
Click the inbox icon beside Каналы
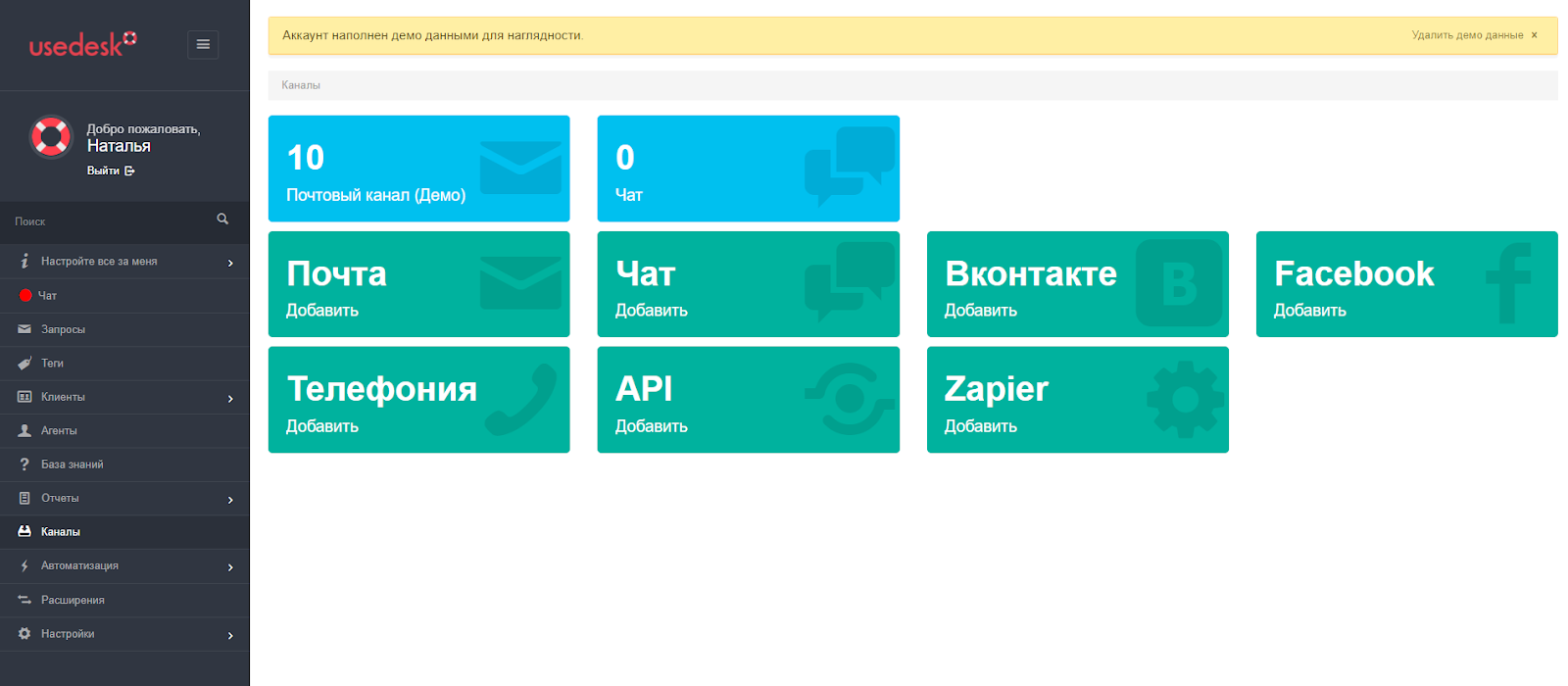[x=24, y=531]
